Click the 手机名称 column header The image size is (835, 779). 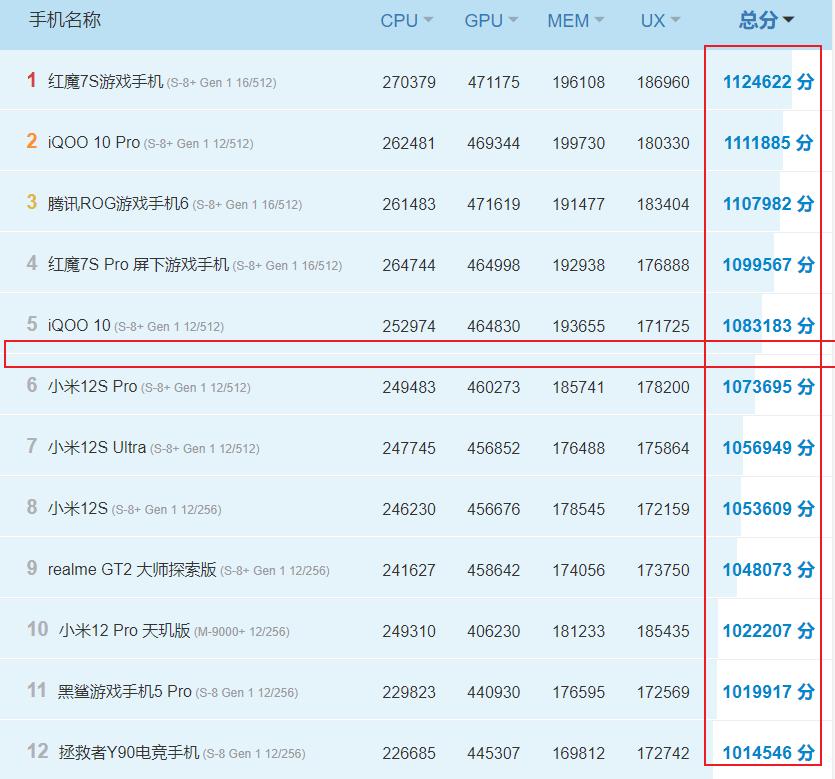pos(64,20)
